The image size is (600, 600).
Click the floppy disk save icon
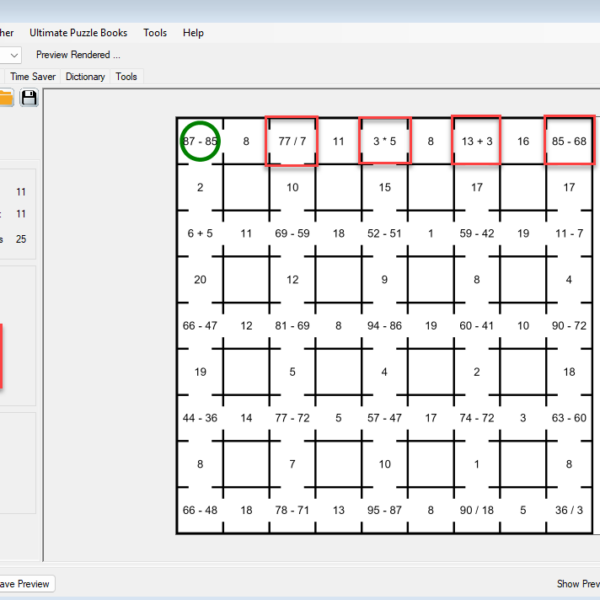click(29, 98)
